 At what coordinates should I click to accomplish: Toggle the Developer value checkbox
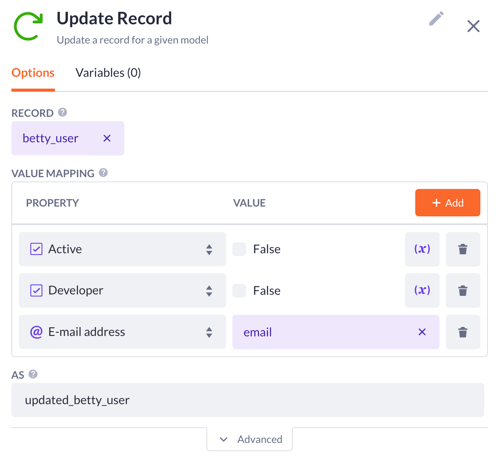[x=239, y=290]
